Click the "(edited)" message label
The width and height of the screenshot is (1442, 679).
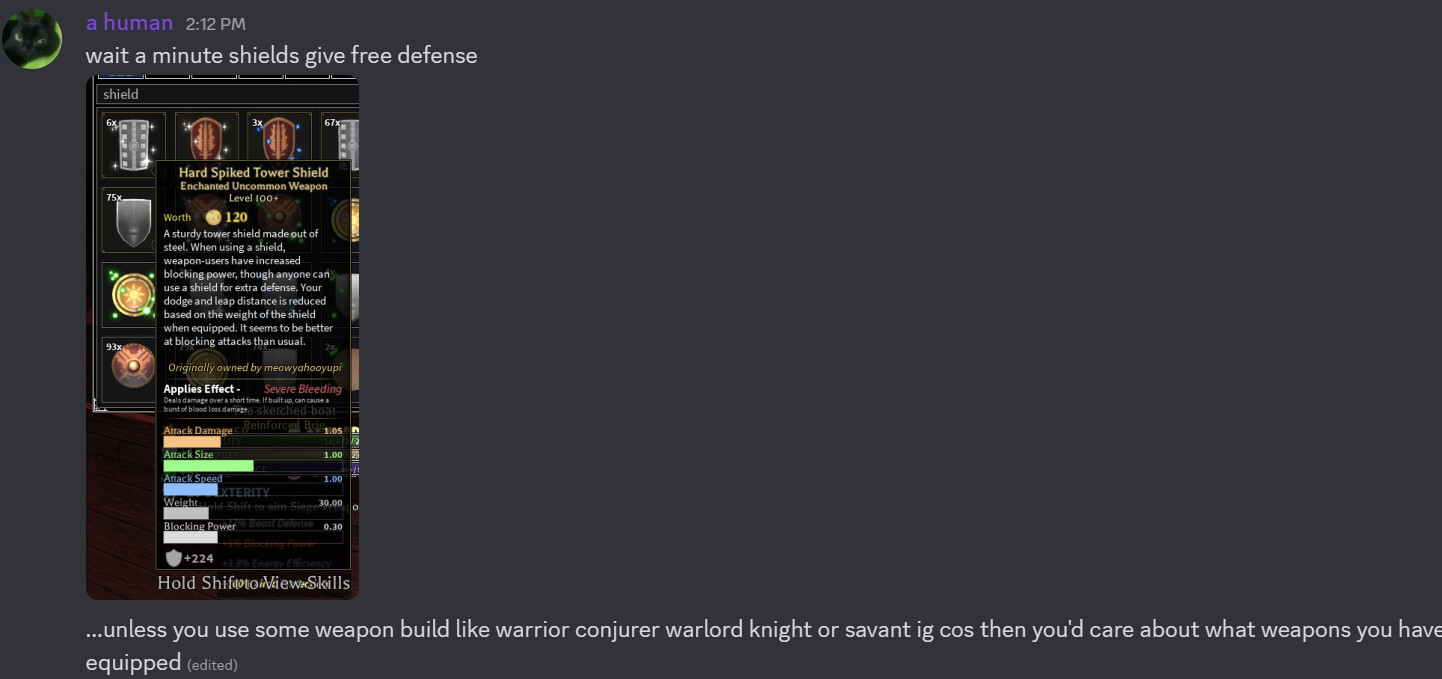(212, 665)
